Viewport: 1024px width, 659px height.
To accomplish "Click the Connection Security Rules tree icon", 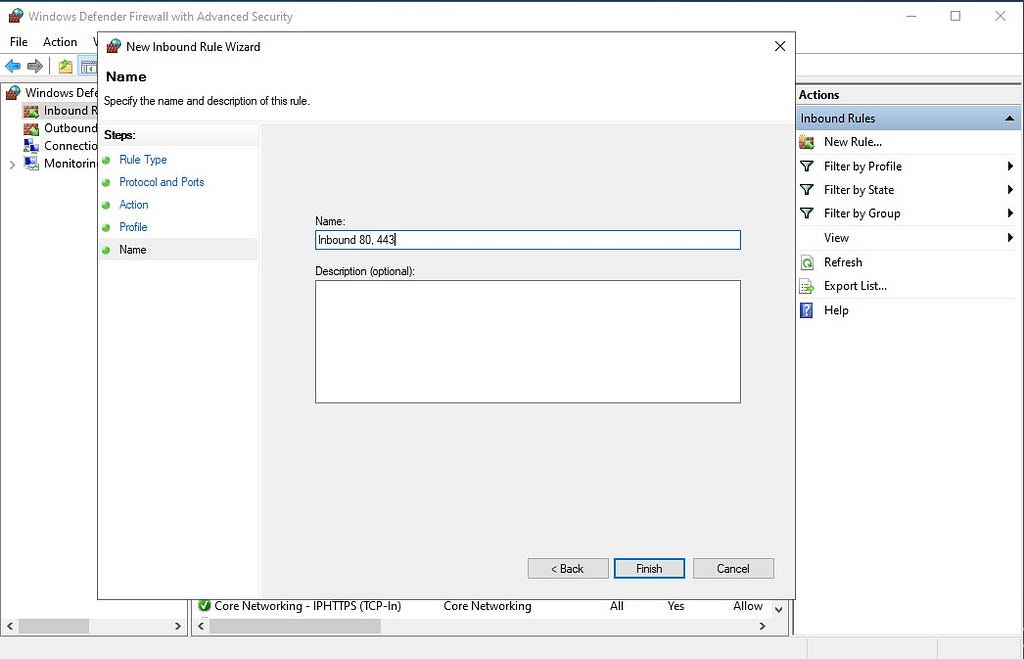I will click(x=31, y=146).
